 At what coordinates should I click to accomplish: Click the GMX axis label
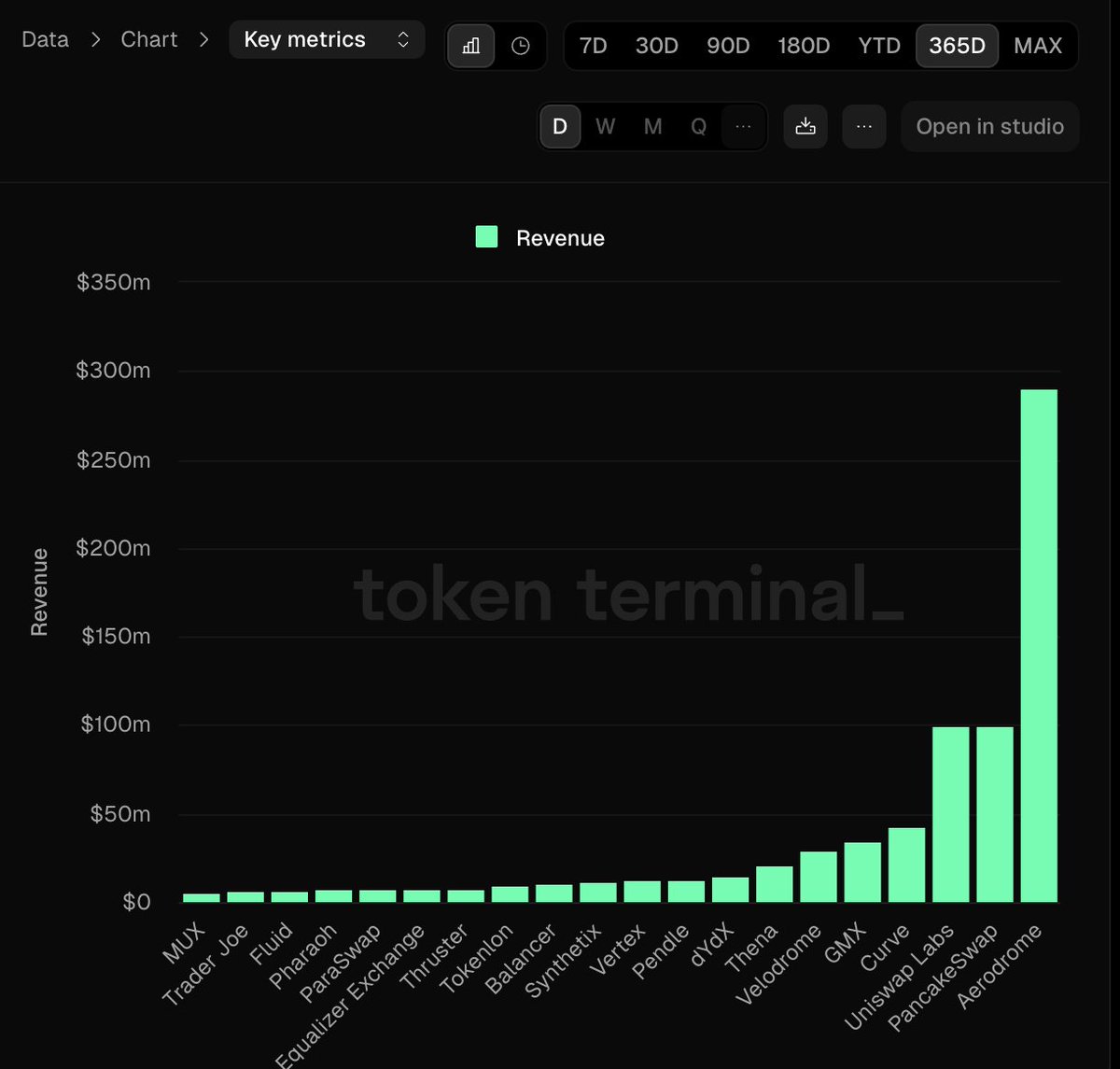click(847, 942)
